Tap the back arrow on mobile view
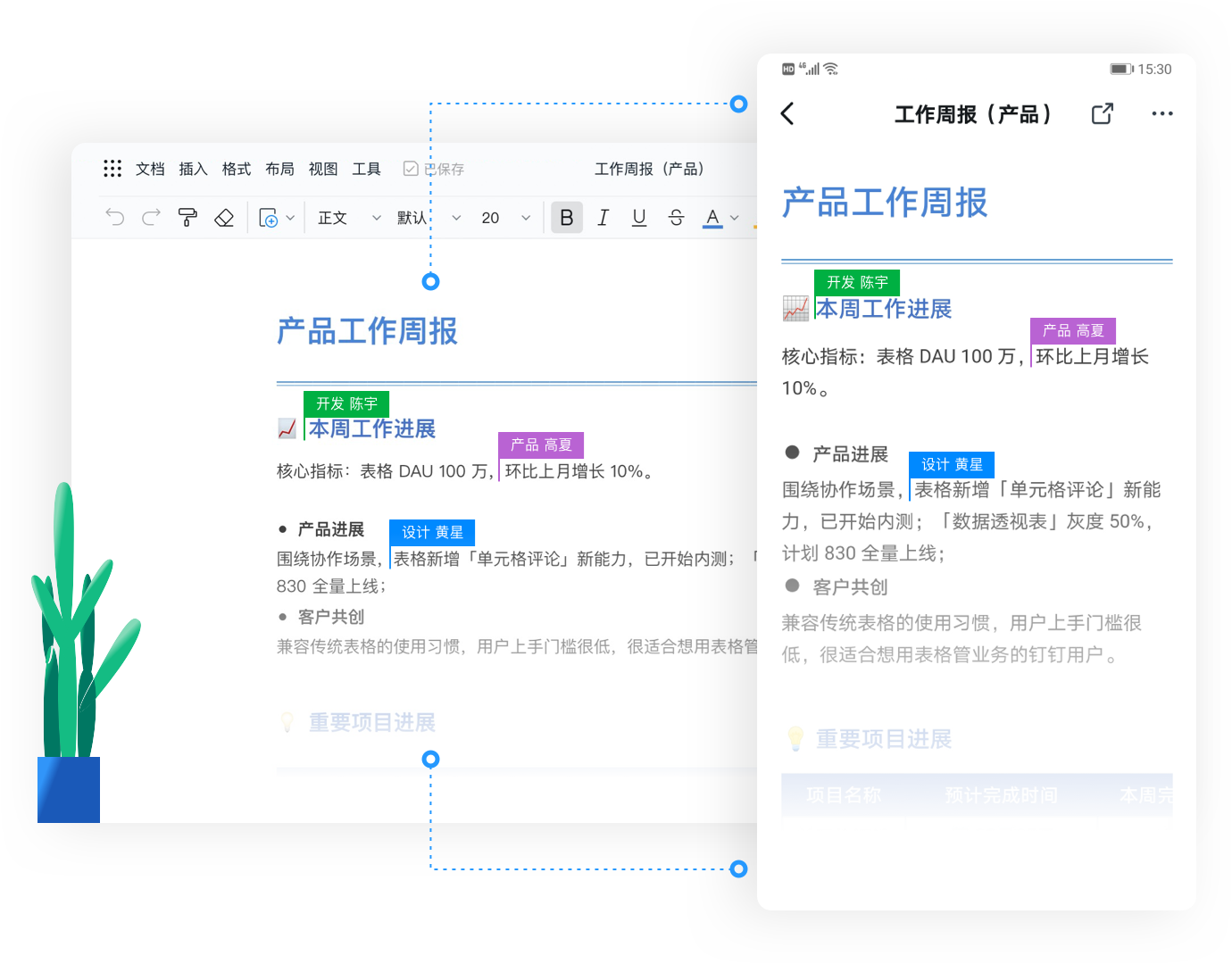 pos(787,113)
